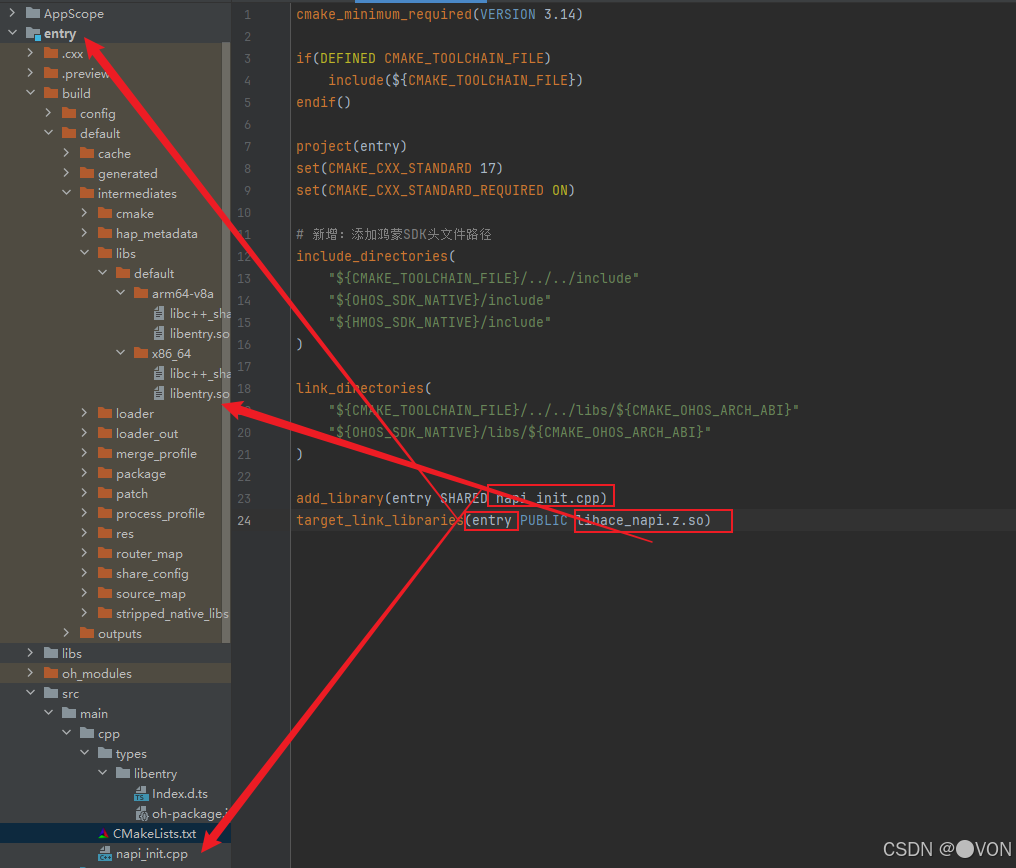
Task: Expand the loader_out folder
Action: point(85,433)
